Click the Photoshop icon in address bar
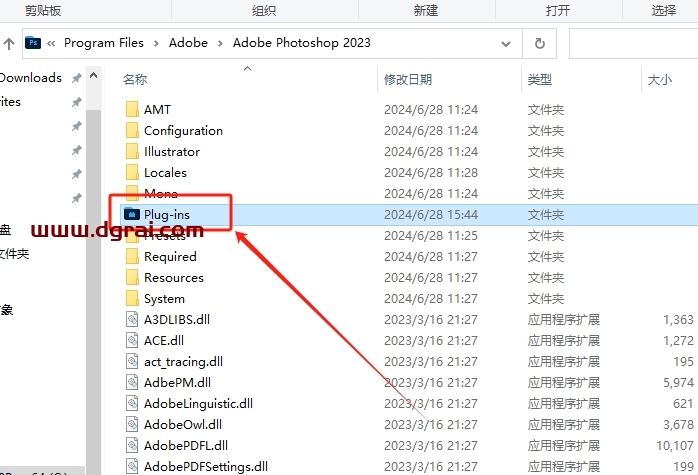This screenshot has width=698, height=475. 33,43
